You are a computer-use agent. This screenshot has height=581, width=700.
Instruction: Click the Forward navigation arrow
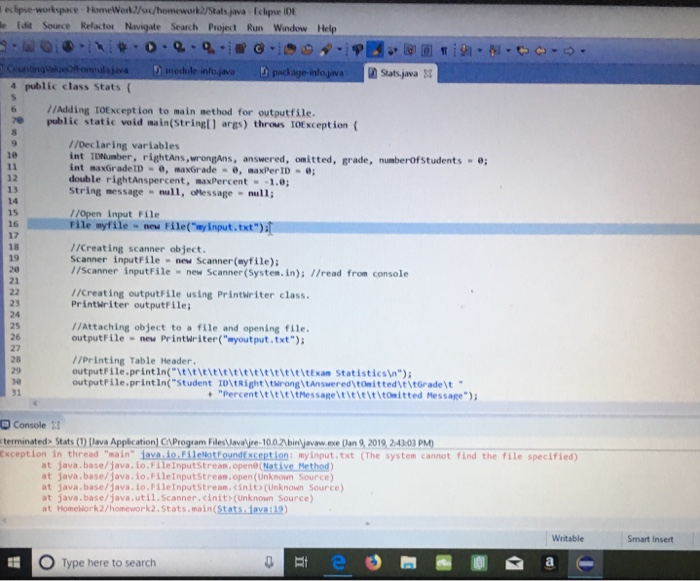click(569, 51)
